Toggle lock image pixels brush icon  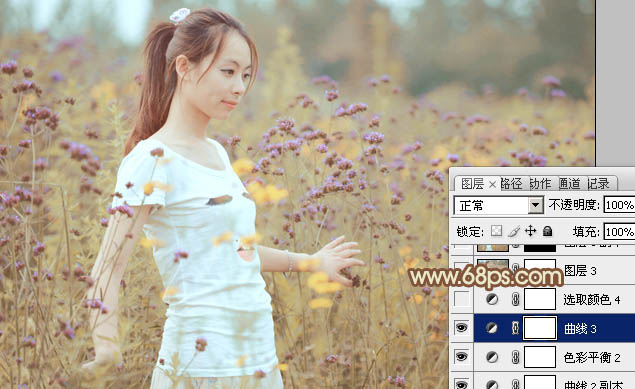point(514,231)
